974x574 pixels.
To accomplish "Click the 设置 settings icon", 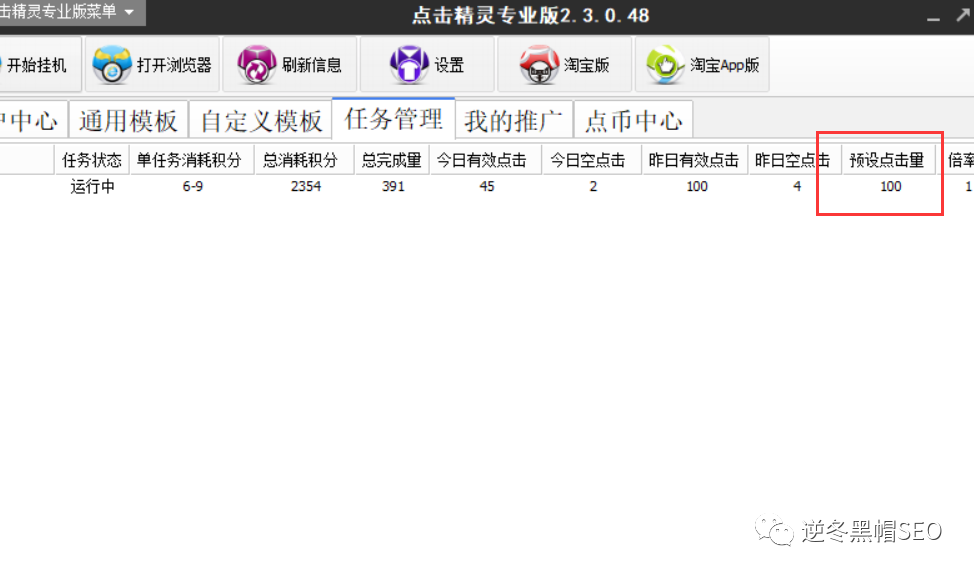I will point(409,64).
